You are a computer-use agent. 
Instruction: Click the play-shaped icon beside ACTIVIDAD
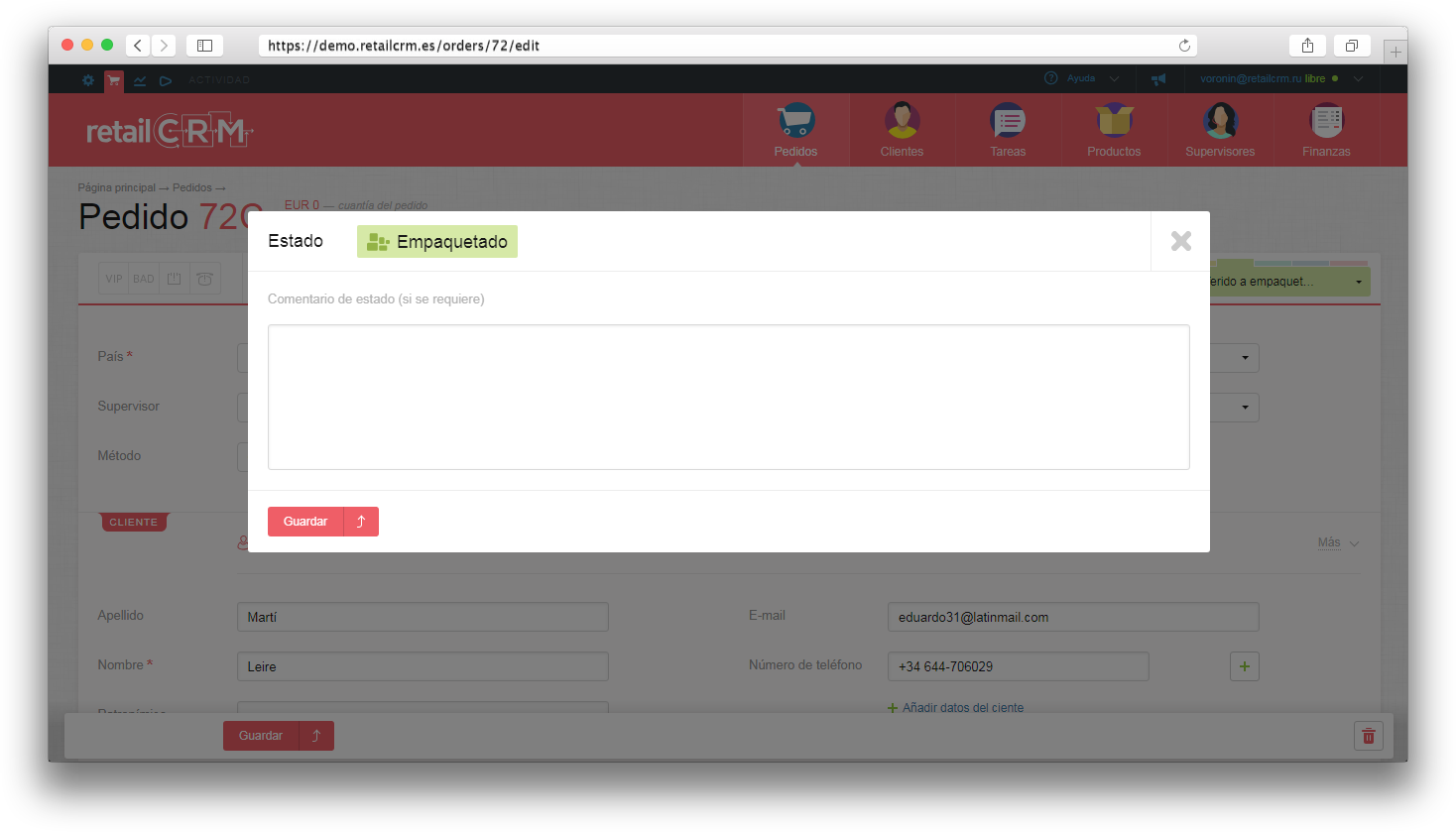point(166,80)
